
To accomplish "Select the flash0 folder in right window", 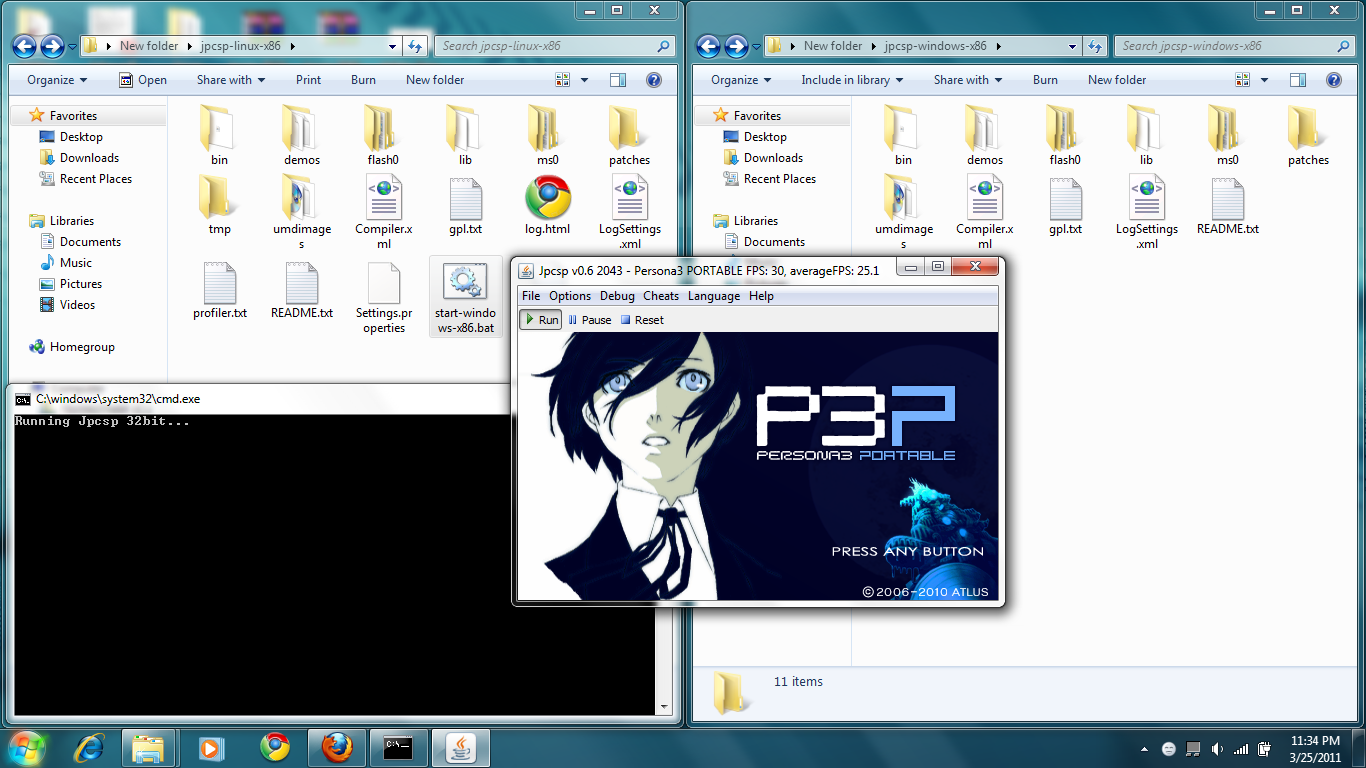I will [x=1064, y=135].
